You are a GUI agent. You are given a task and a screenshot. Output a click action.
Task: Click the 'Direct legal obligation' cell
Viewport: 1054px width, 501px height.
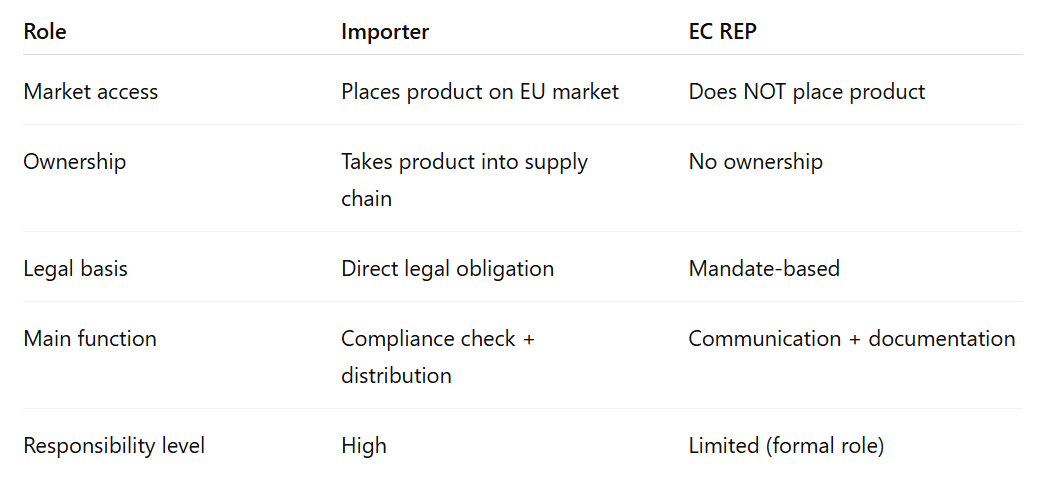coord(447,269)
